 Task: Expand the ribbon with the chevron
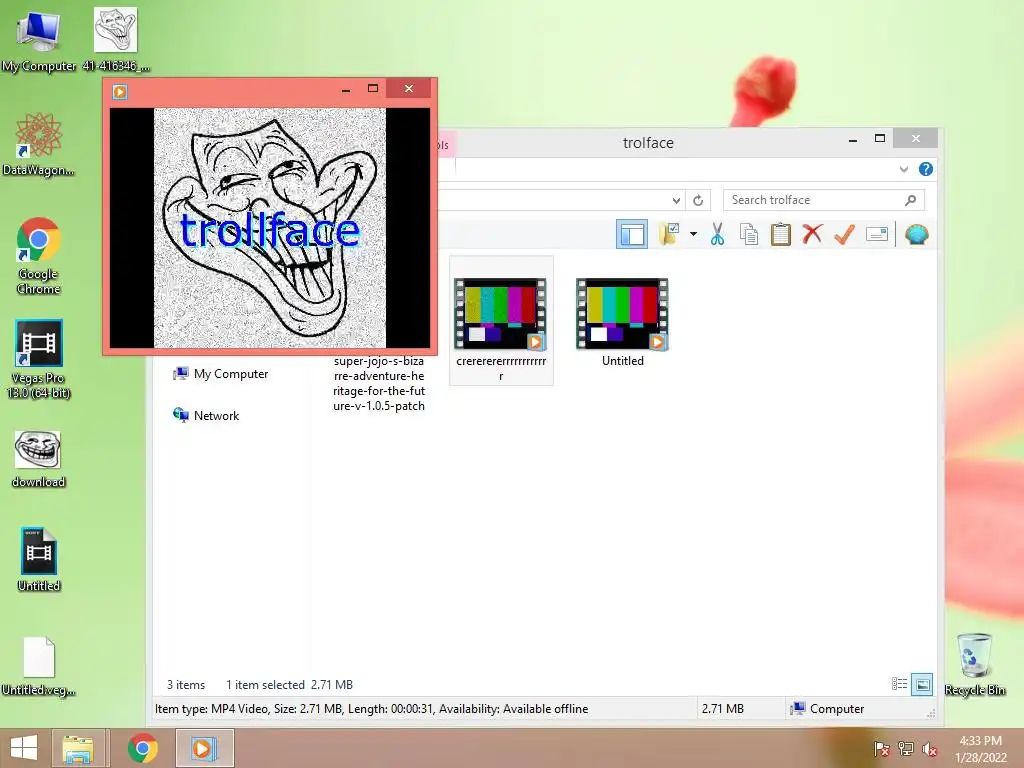[x=904, y=169]
